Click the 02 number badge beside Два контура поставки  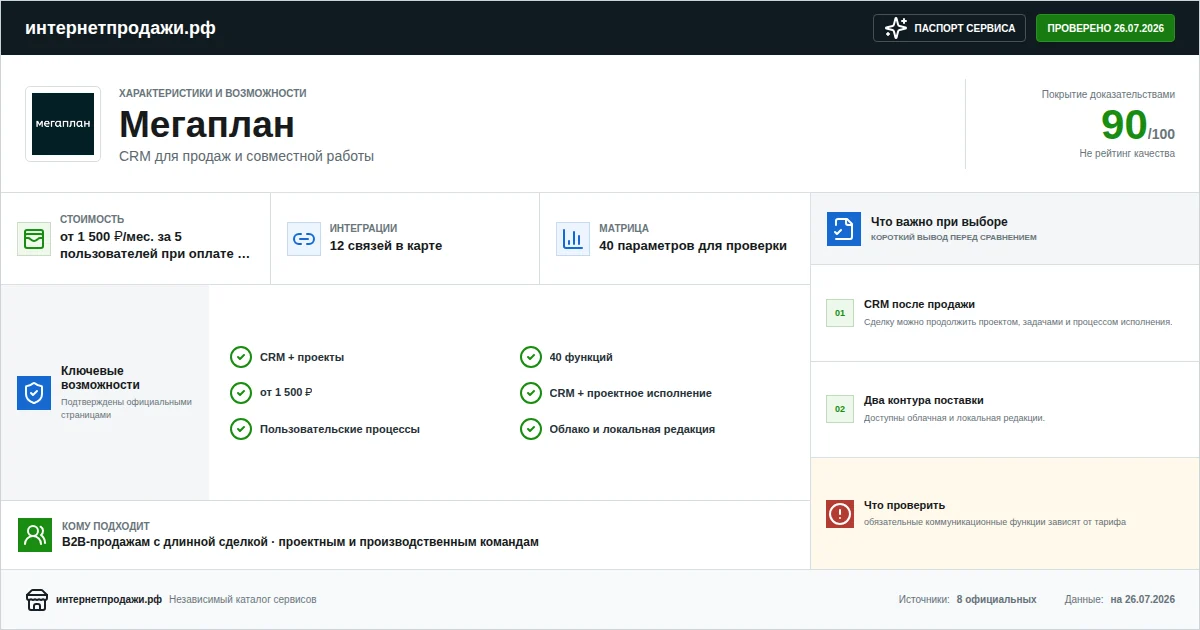point(840,409)
